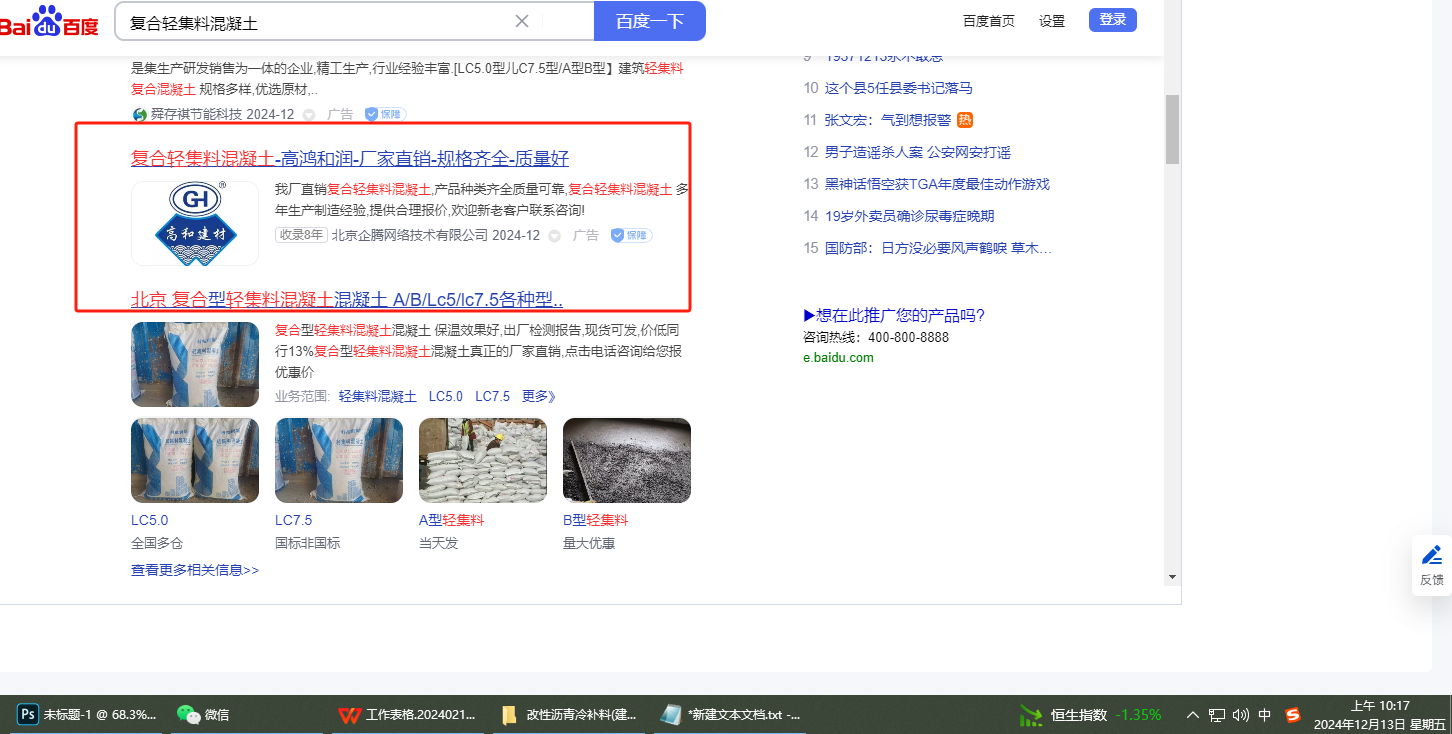Expand the arrow beside 舜存祺节能科技 2024-12
1452x734 pixels.
[x=309, y=115]
